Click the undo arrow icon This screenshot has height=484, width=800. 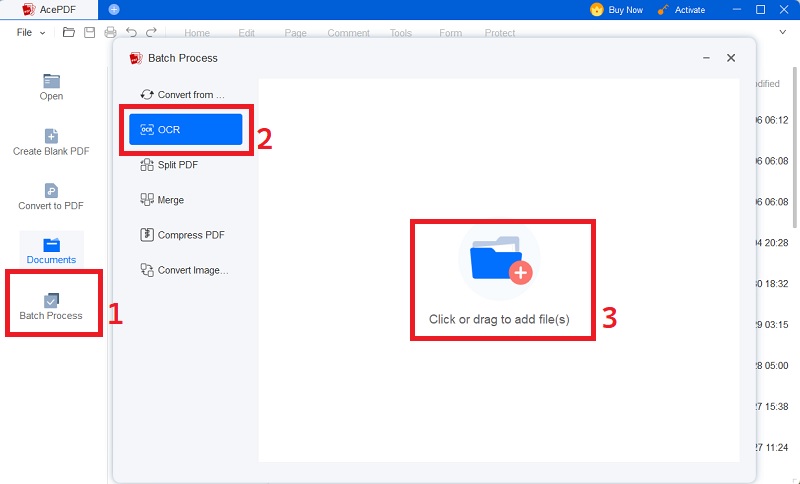tap(131, 33)
